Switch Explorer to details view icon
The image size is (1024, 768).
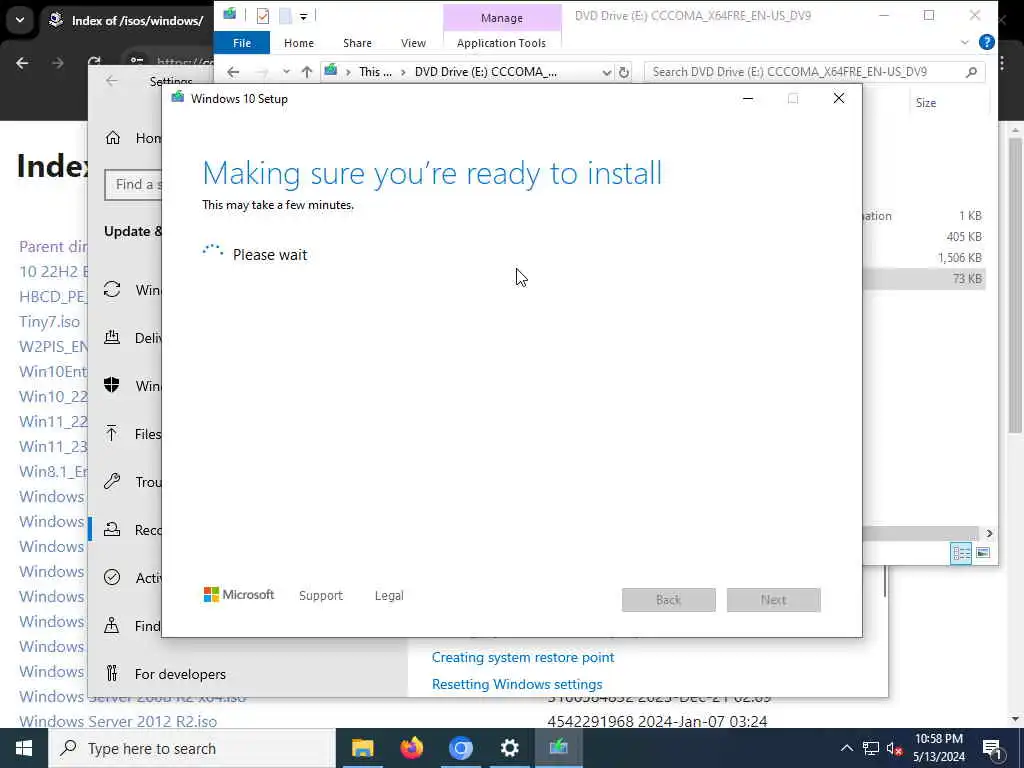(x=961, y=553)
